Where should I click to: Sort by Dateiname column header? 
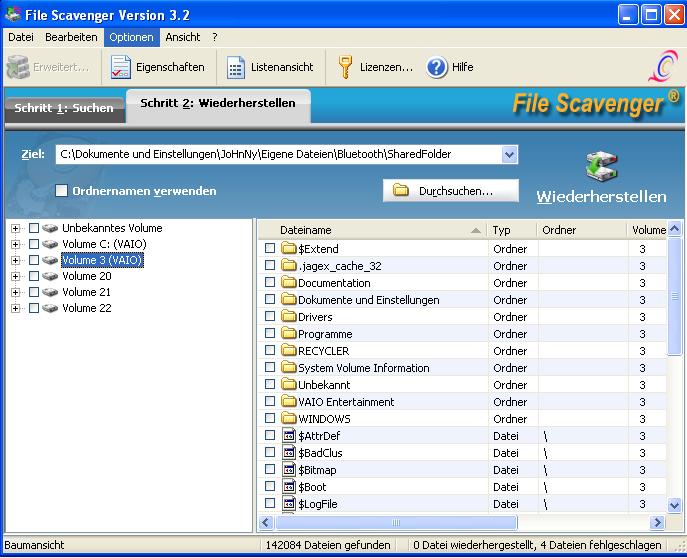pyautogui.click(x=373, y=230)
